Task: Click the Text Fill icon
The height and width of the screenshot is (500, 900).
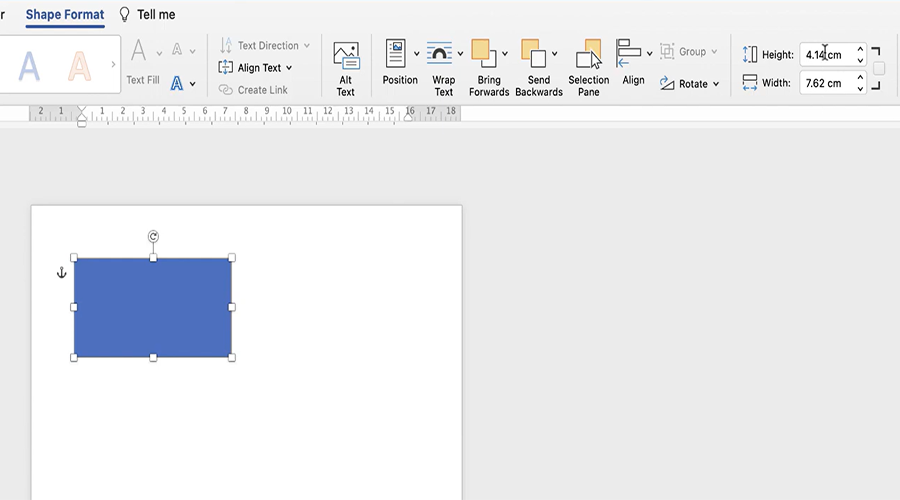Action: [x=139, y=51]
